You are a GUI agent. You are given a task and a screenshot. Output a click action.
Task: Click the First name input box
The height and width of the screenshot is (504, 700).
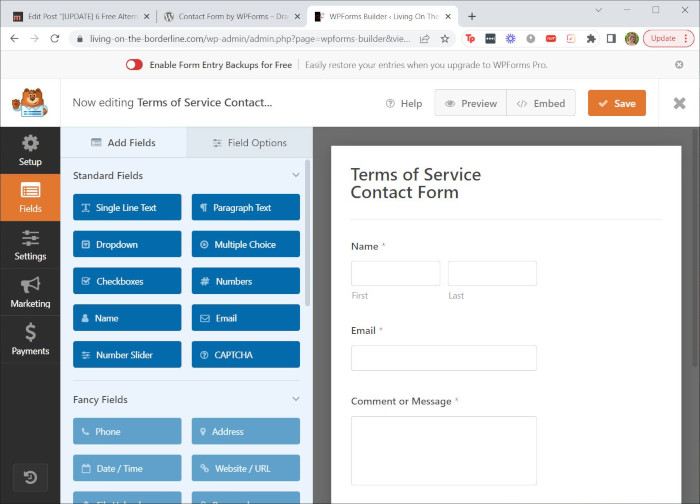pos(396,273)
